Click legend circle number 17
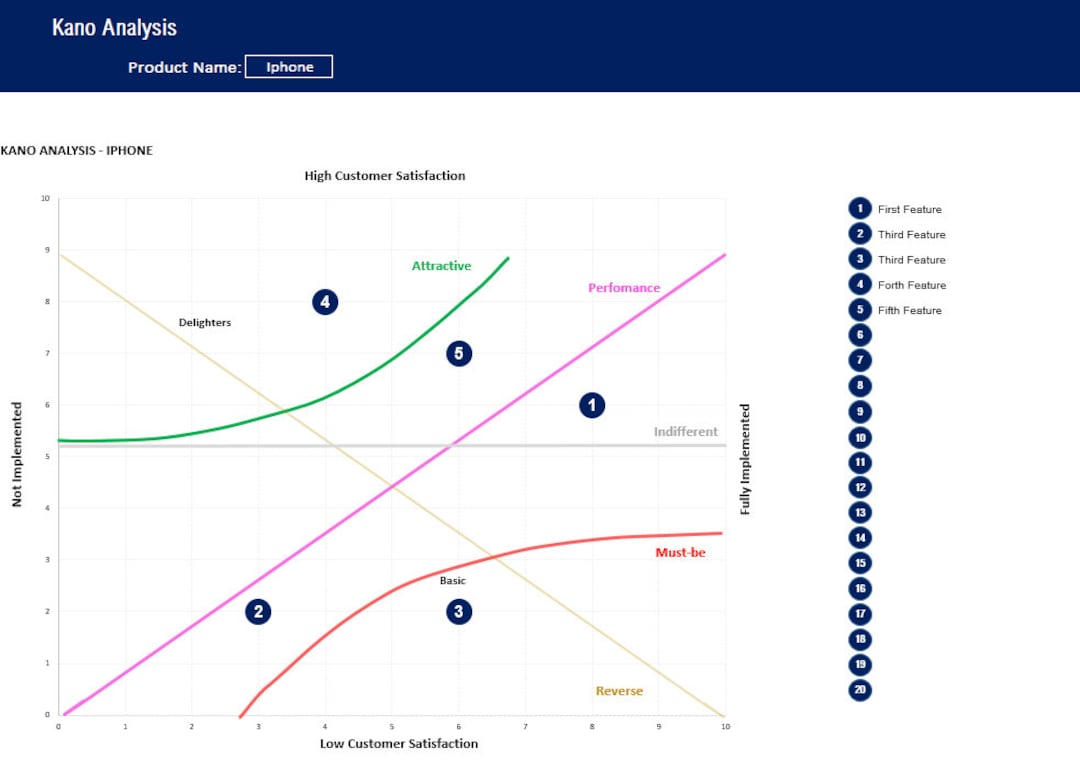The height and width of the screenshot is (770, 1080). [x=860, y=614]
